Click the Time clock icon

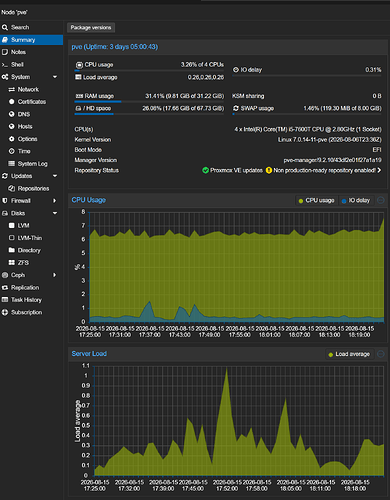coord(12,151)
